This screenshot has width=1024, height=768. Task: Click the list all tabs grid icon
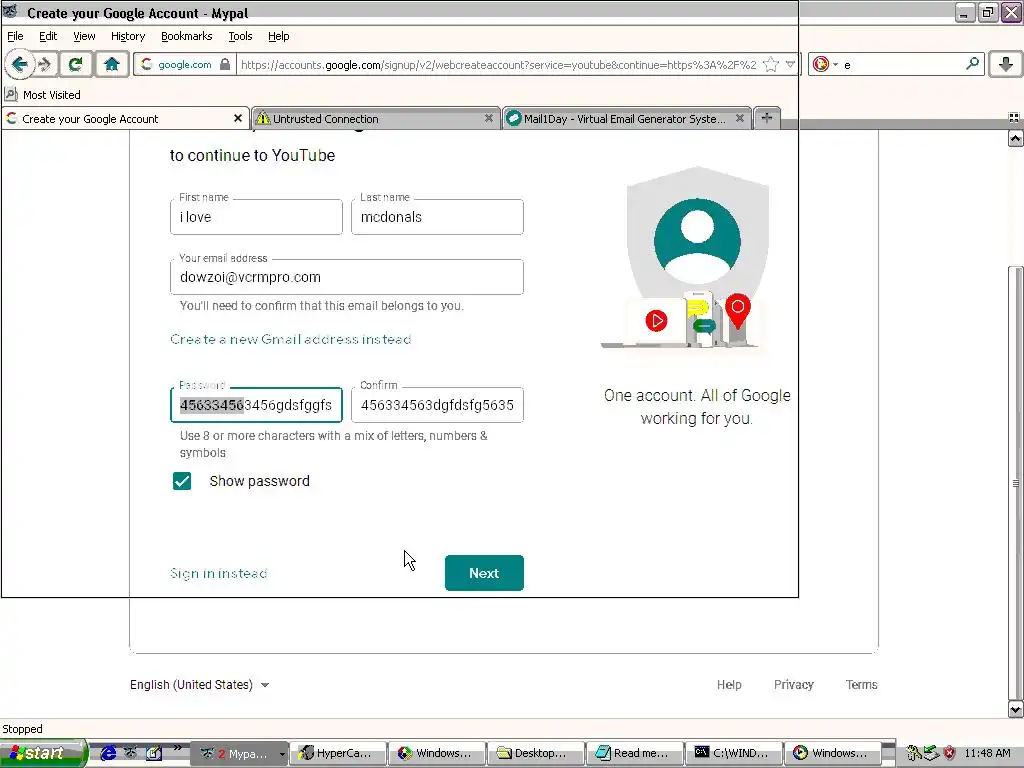tap(1014, 118)
